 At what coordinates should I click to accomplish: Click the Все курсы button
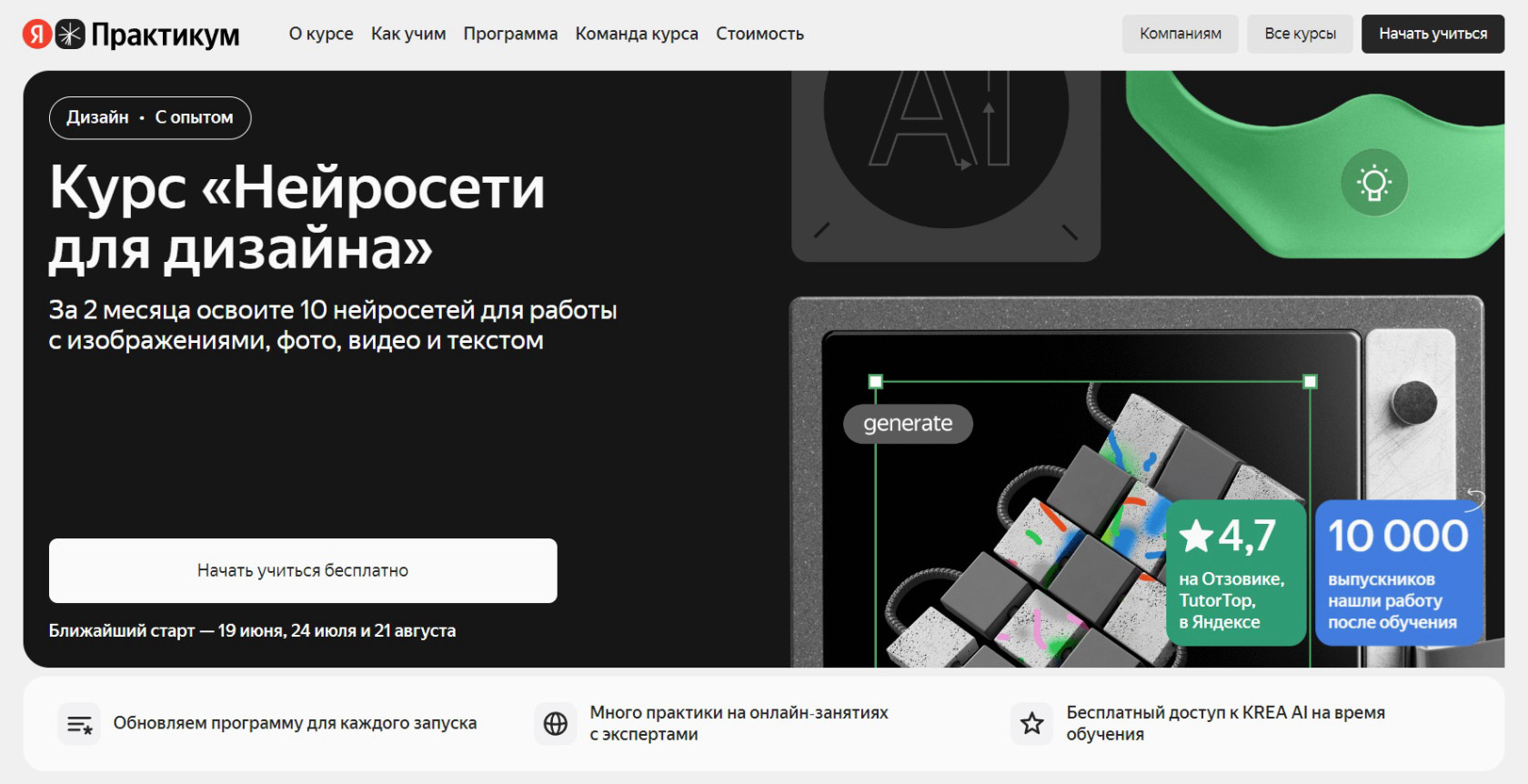tap(1300, 34)
